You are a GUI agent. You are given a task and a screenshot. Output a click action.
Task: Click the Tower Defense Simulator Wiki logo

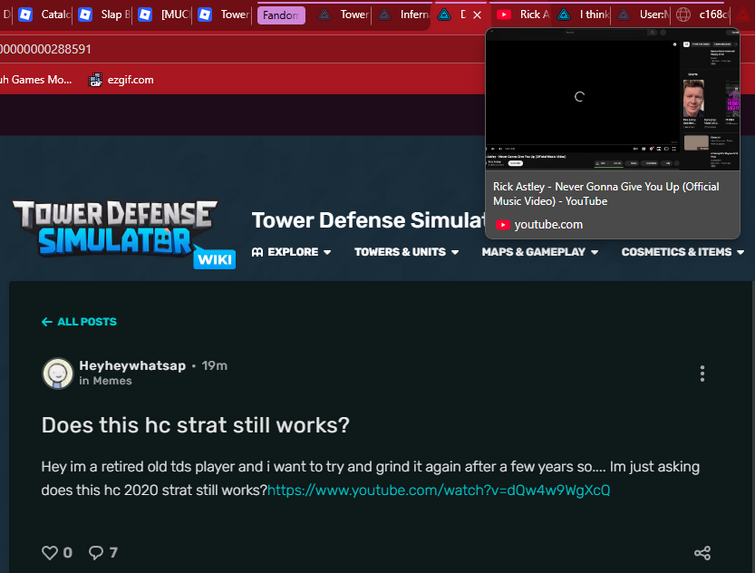123,234
